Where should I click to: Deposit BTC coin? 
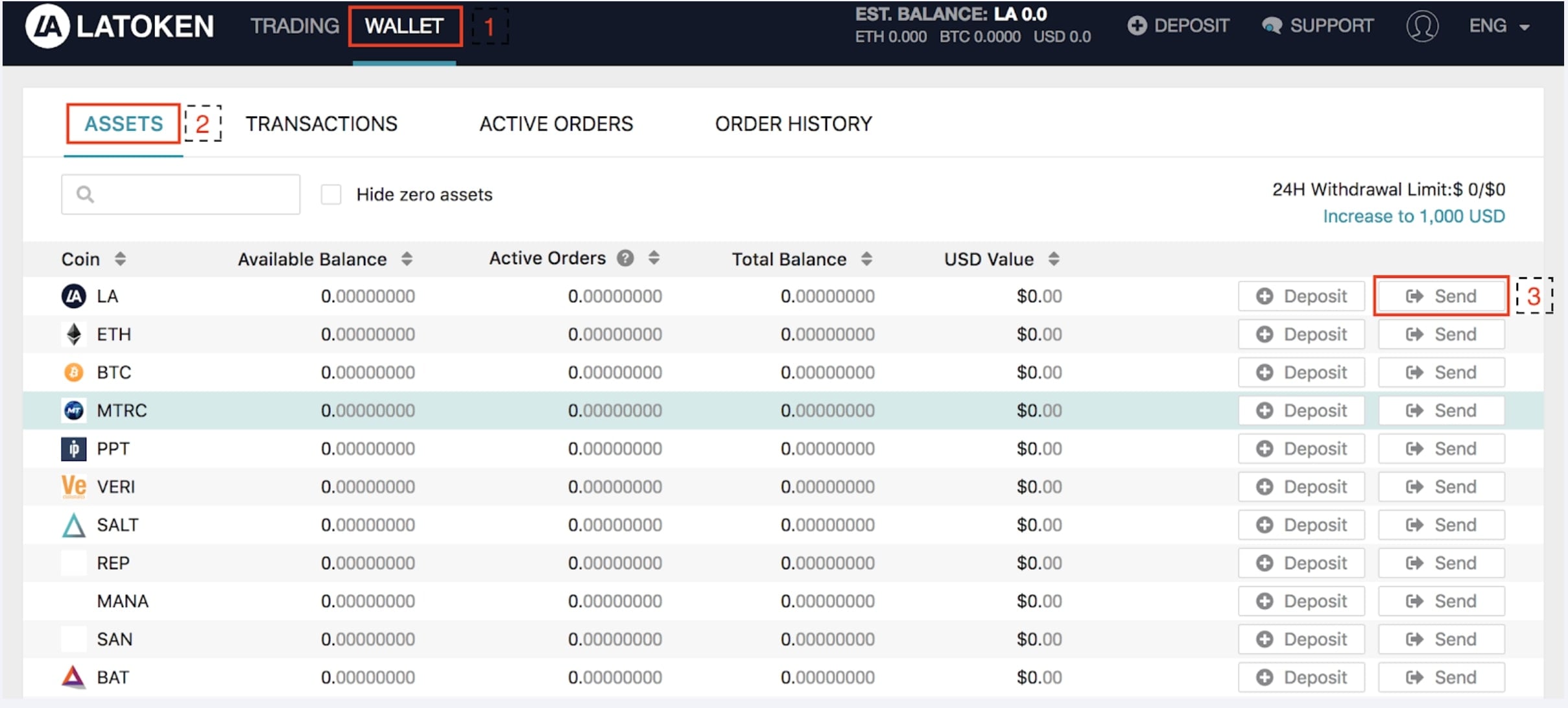(1301, 372)
